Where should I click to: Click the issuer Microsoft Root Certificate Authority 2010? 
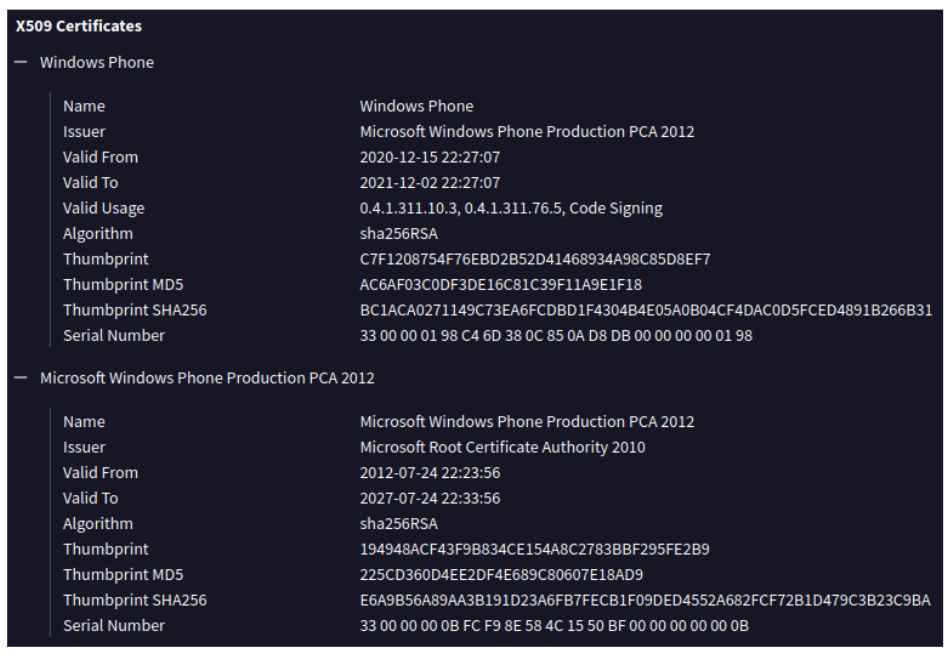[502, 448]
